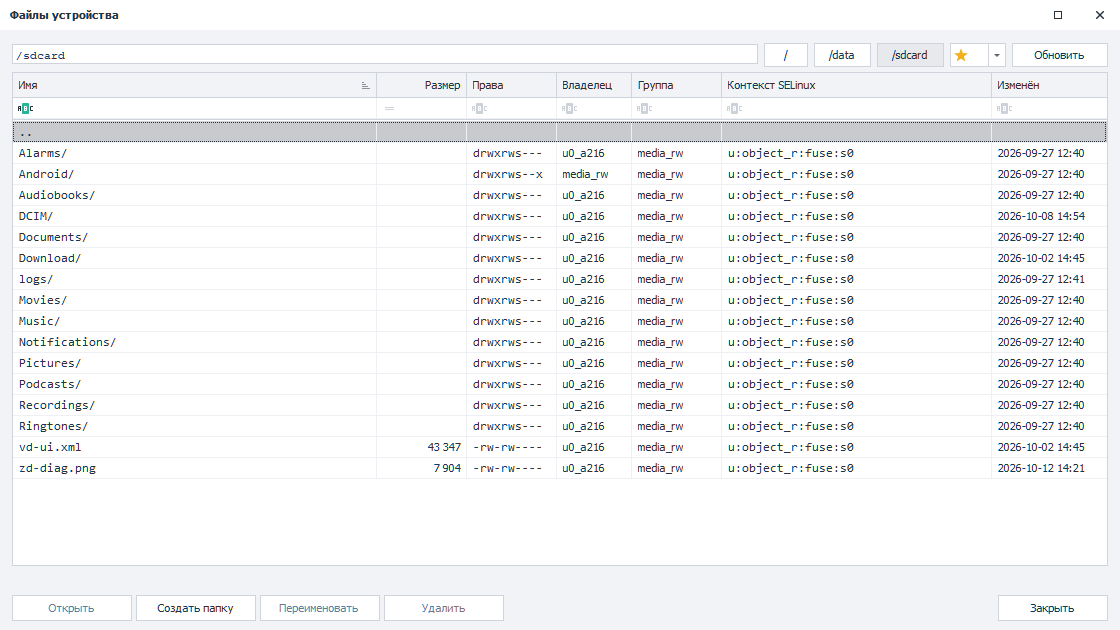Image resolution: width=1120 pixels, height=630 pixels.
Task: Go to root path button
Action: (x=786, y=55)
